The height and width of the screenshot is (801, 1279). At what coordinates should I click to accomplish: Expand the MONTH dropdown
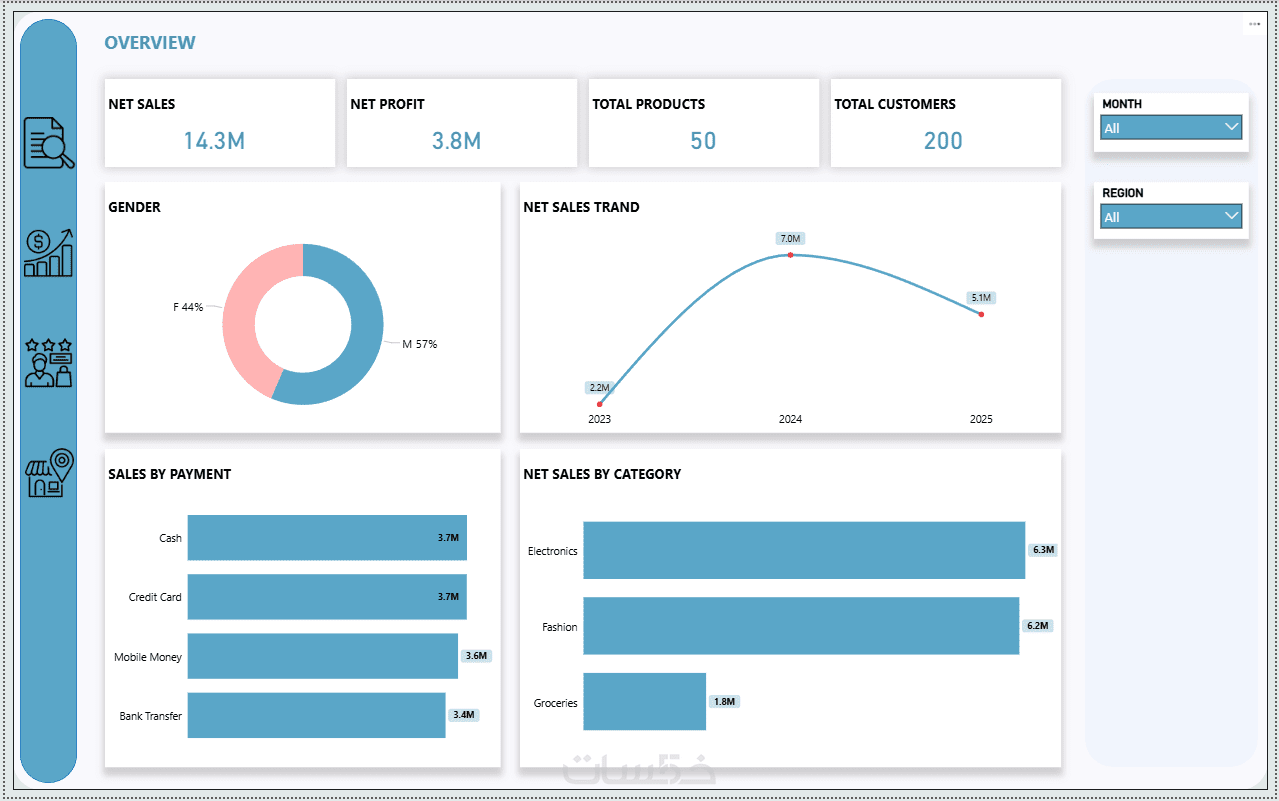coord(1171,128)
